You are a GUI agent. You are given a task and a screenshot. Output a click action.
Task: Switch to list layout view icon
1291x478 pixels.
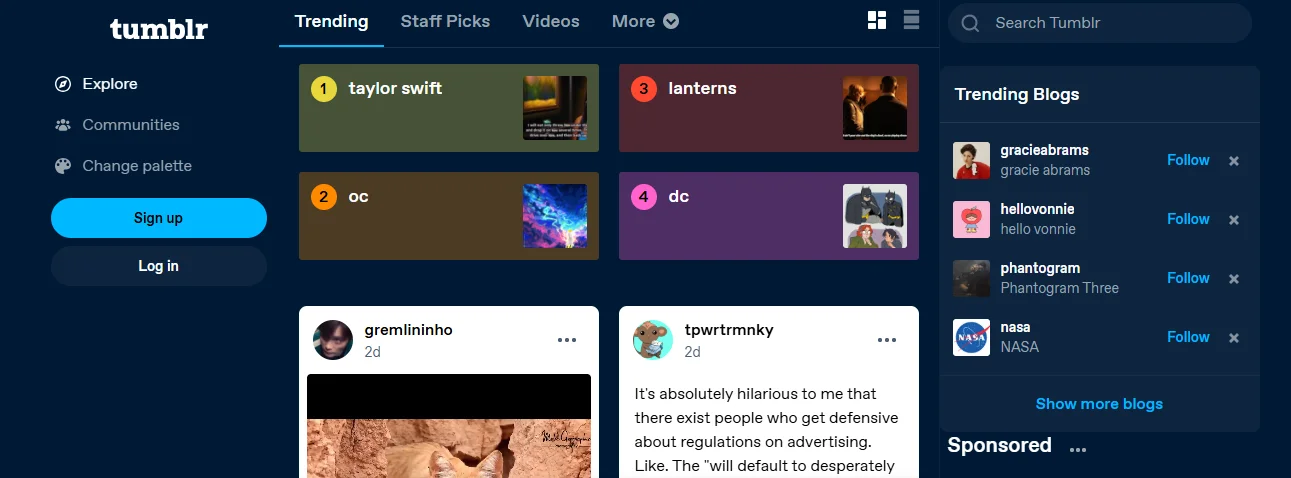point(911,20)
